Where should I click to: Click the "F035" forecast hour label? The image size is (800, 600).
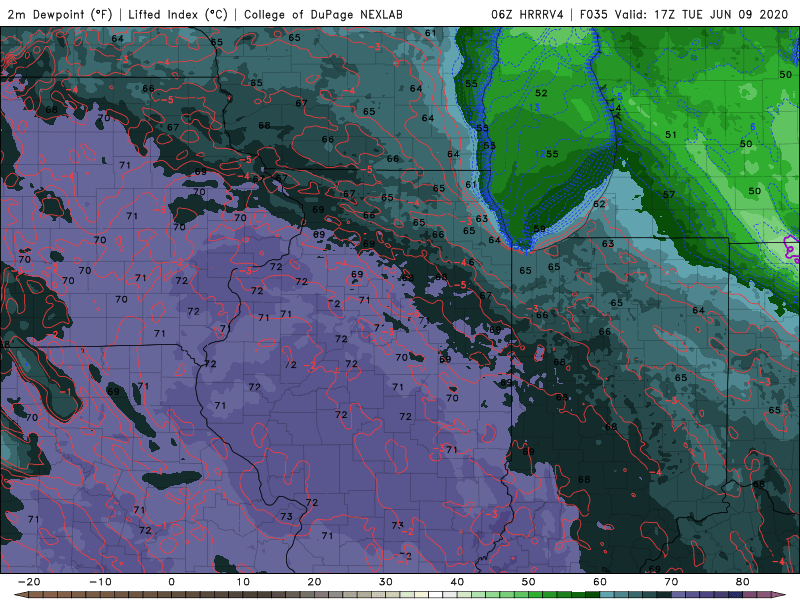594,14
